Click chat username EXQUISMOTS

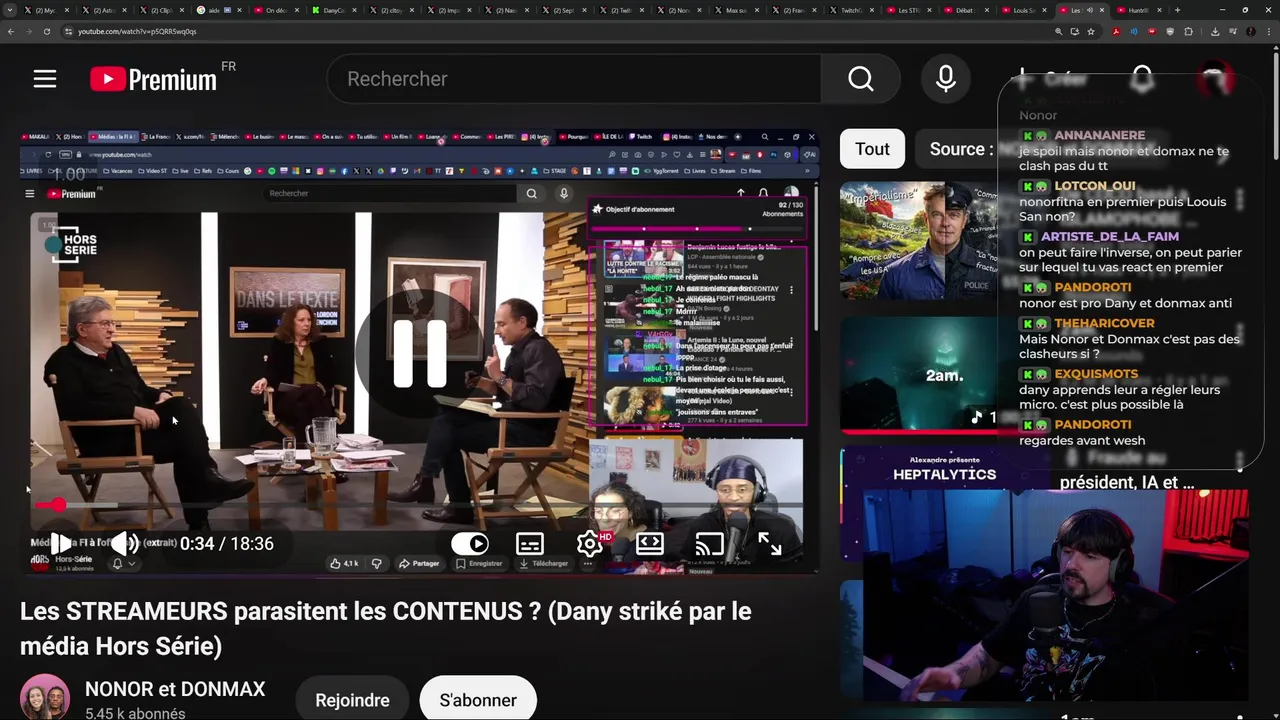coord(1096,373)
